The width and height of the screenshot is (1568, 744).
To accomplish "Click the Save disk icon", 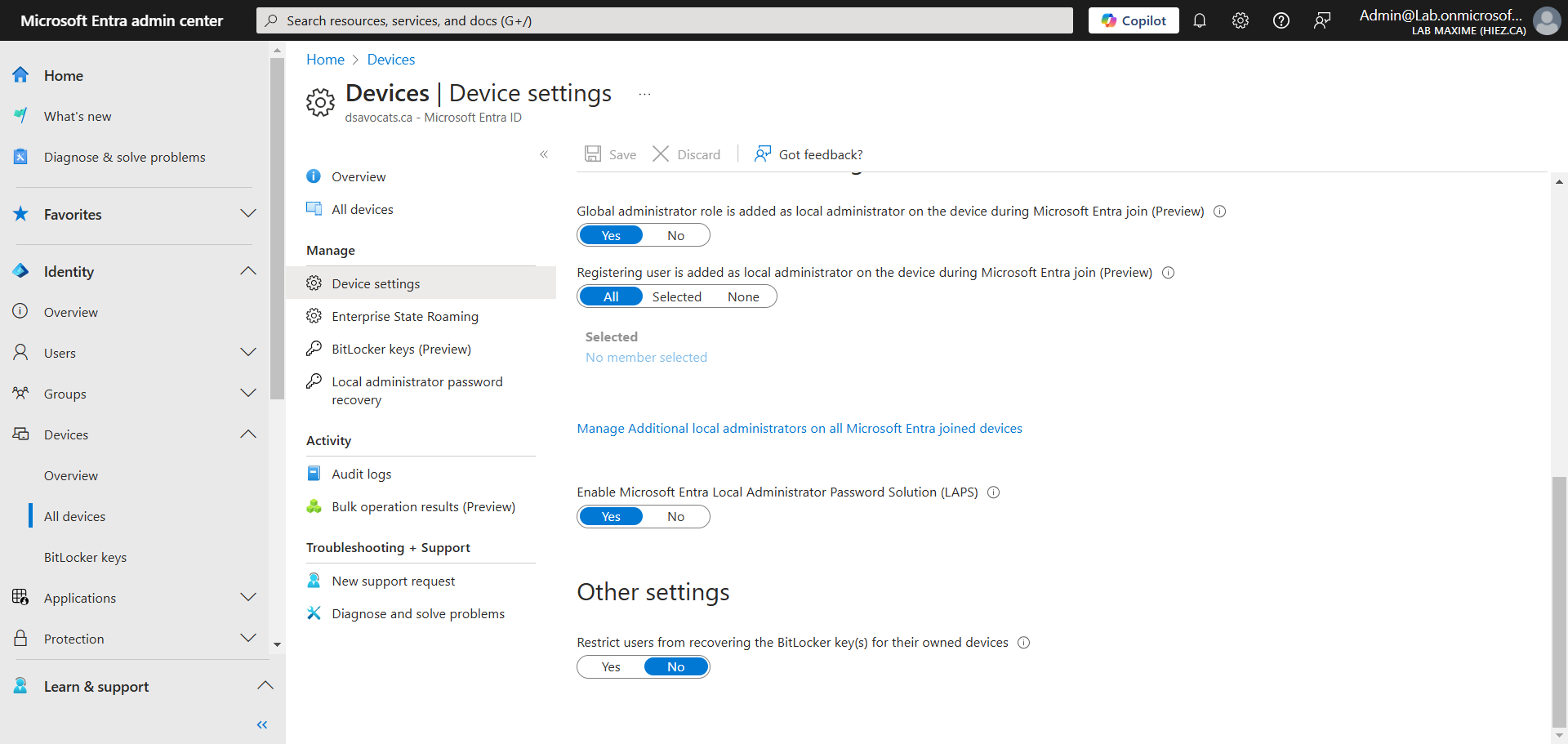I will (x=593, y=154).
